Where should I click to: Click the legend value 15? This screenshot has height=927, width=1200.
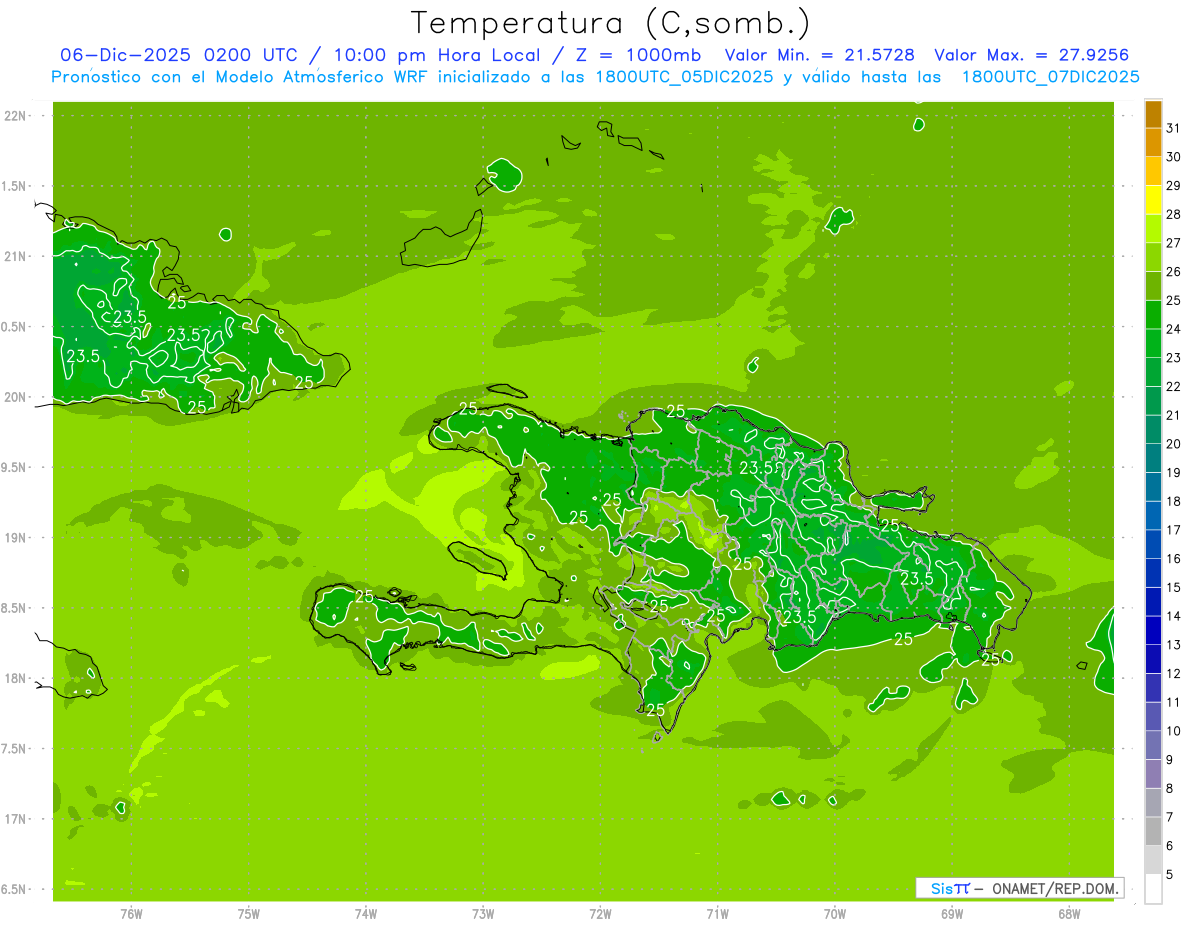1174,588
